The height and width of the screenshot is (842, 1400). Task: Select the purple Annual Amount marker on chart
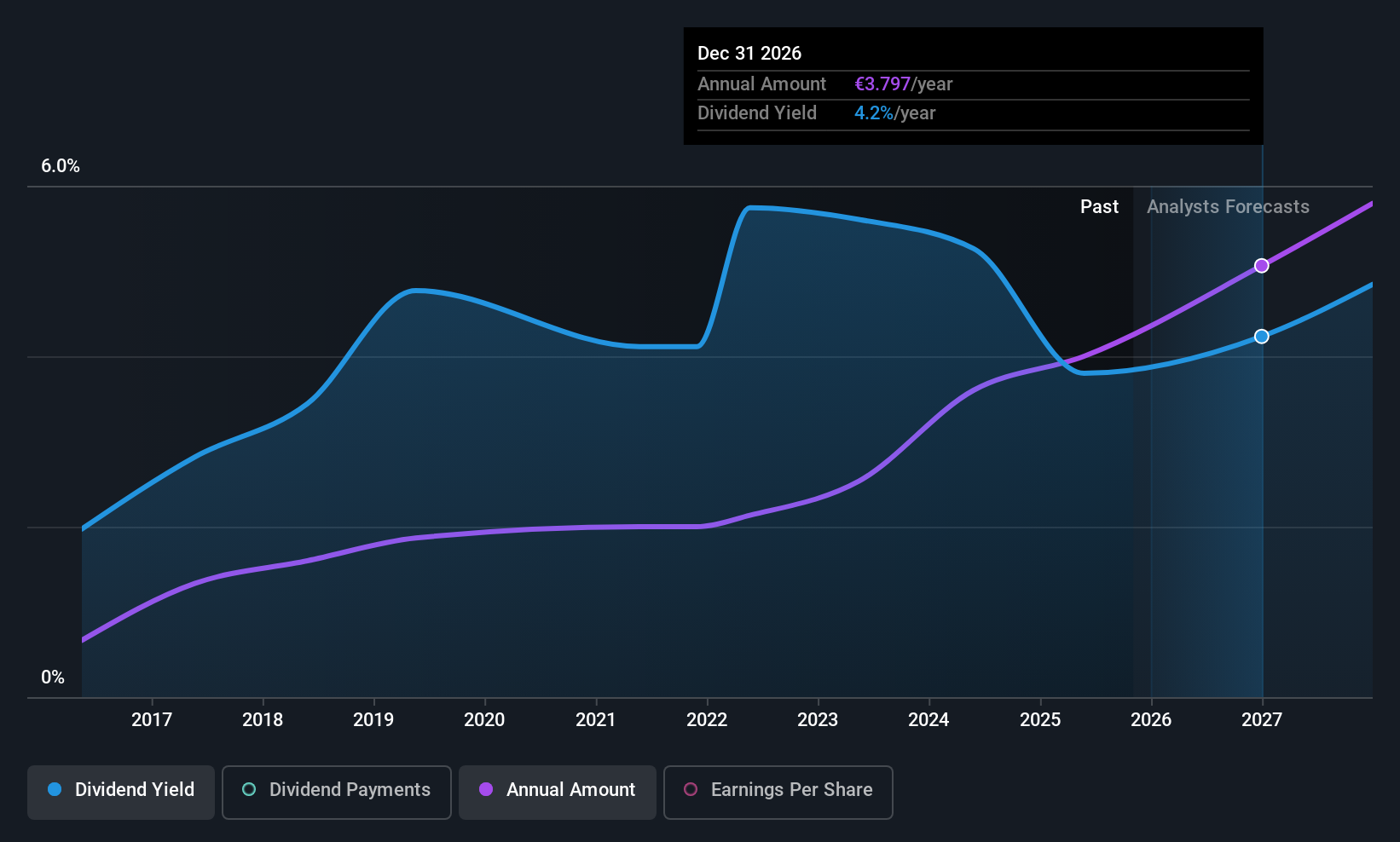pos(1261,265)
